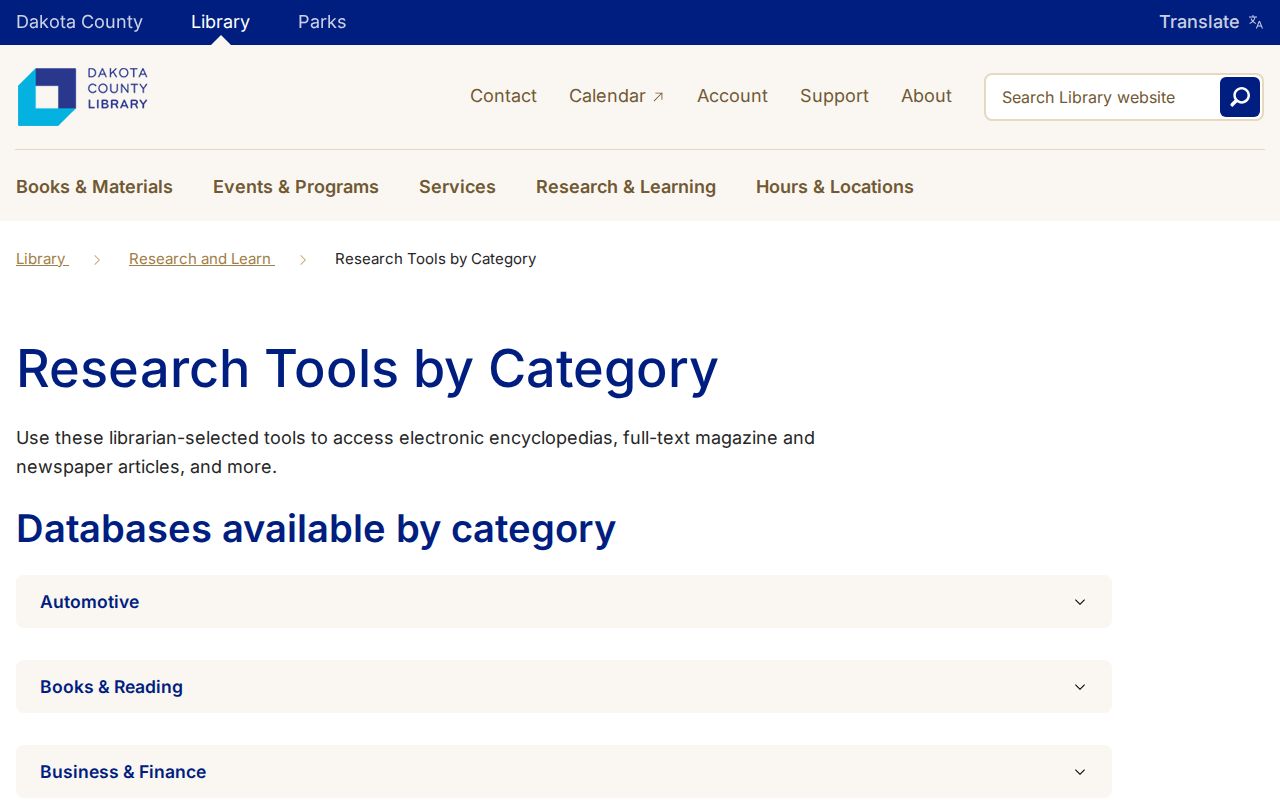Viewport: 1280px width, 800px height.
Task: Open the Support link
Action: pos(834,96)
